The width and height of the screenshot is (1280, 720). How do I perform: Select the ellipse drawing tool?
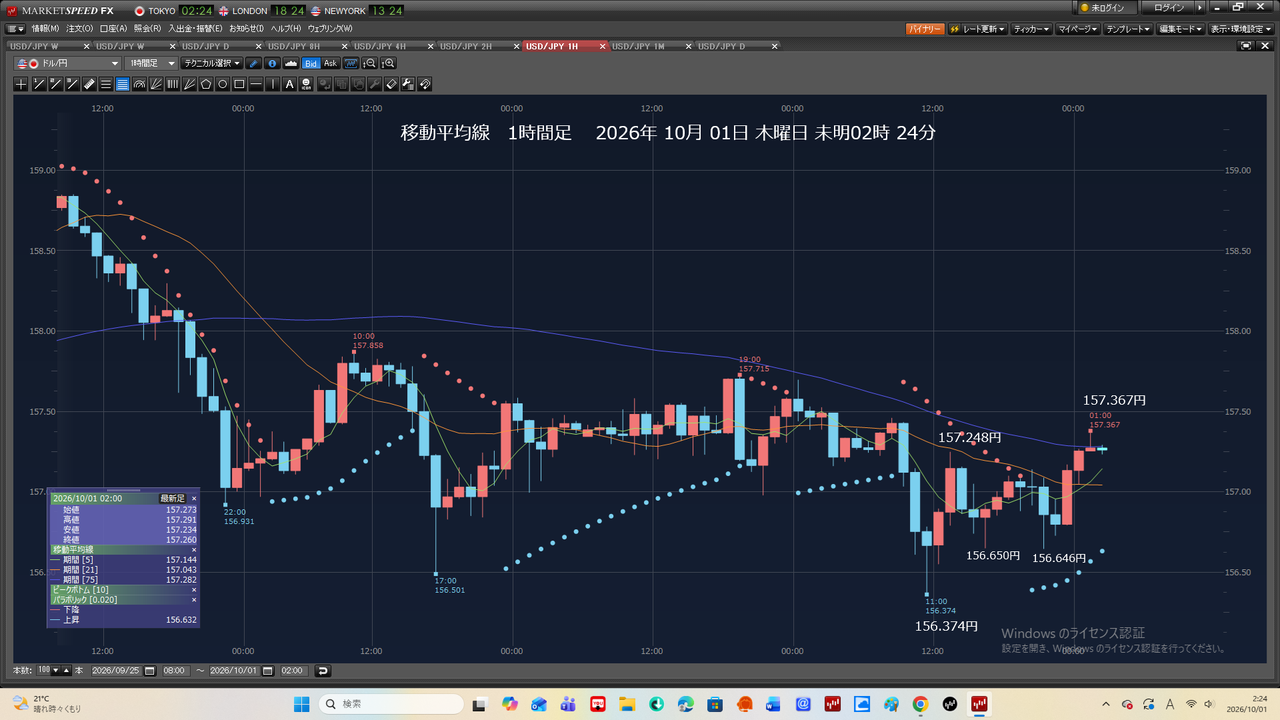coord(223,85)
